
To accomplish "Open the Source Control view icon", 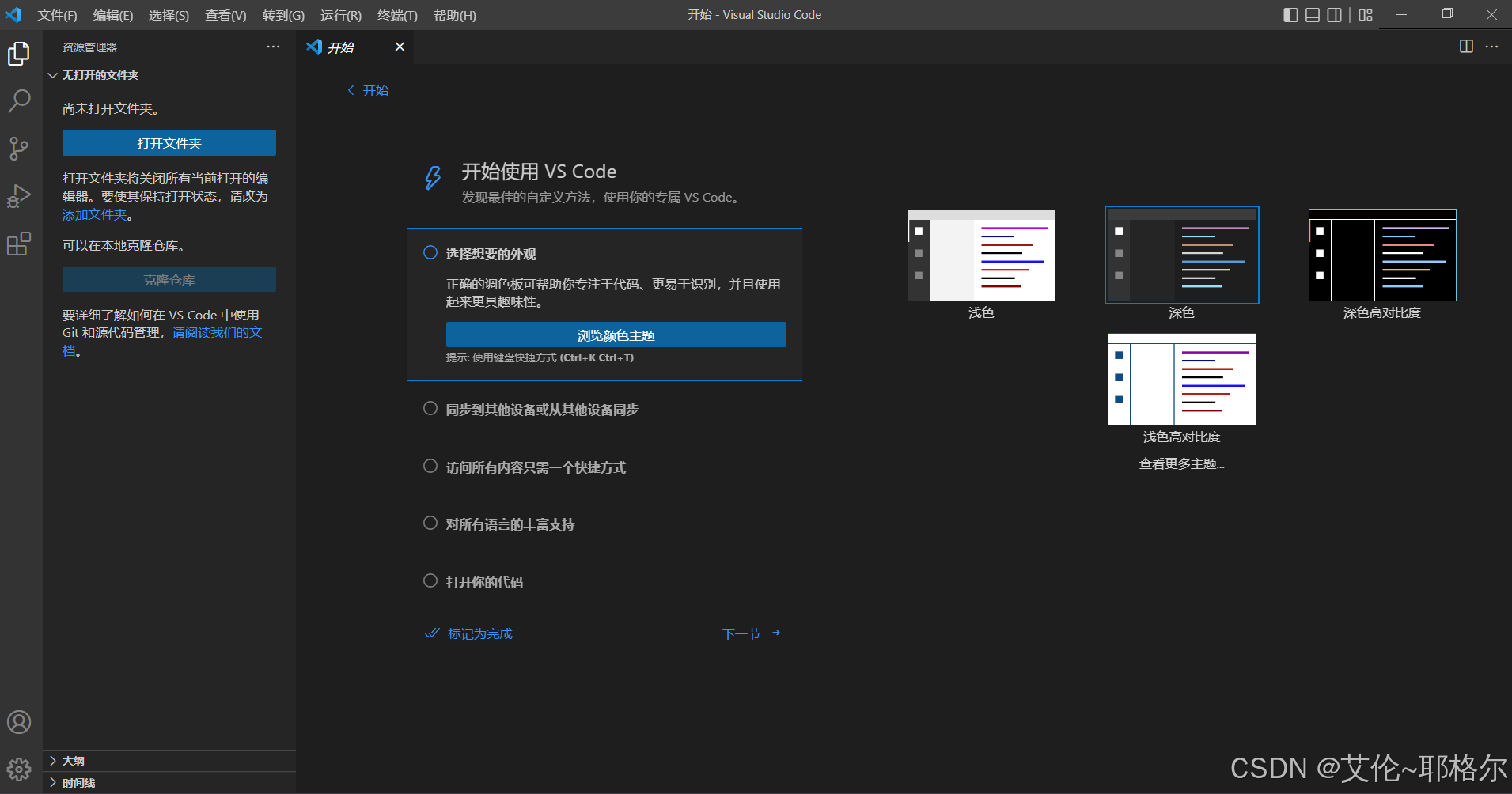I will pos(19,148).
